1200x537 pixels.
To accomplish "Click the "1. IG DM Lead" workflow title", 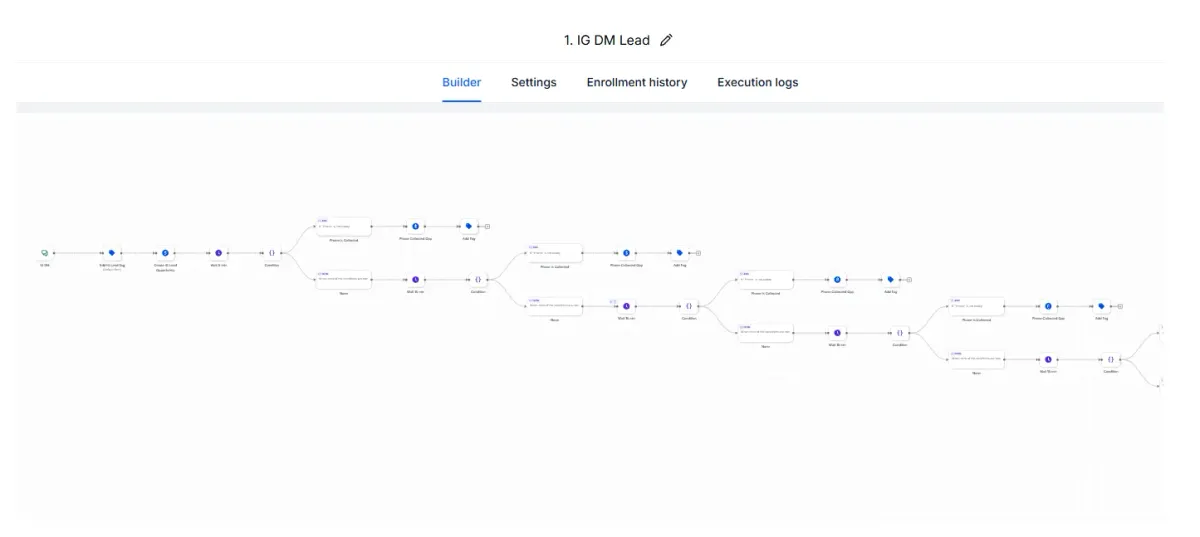I will click(x=606, y=40).
